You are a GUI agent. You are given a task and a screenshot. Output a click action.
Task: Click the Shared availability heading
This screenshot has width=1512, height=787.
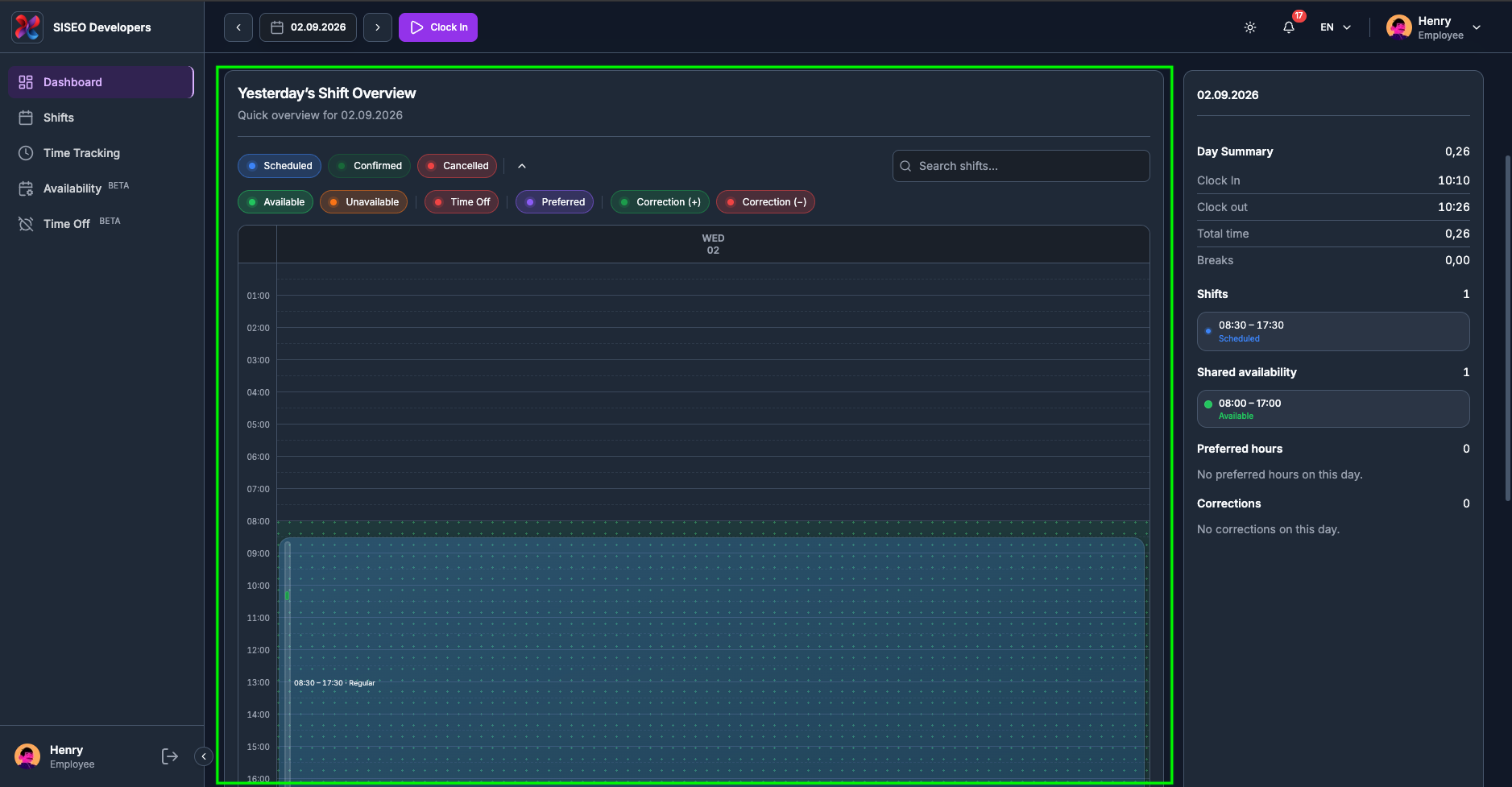pyautogui.click(x=1247, y=372)
